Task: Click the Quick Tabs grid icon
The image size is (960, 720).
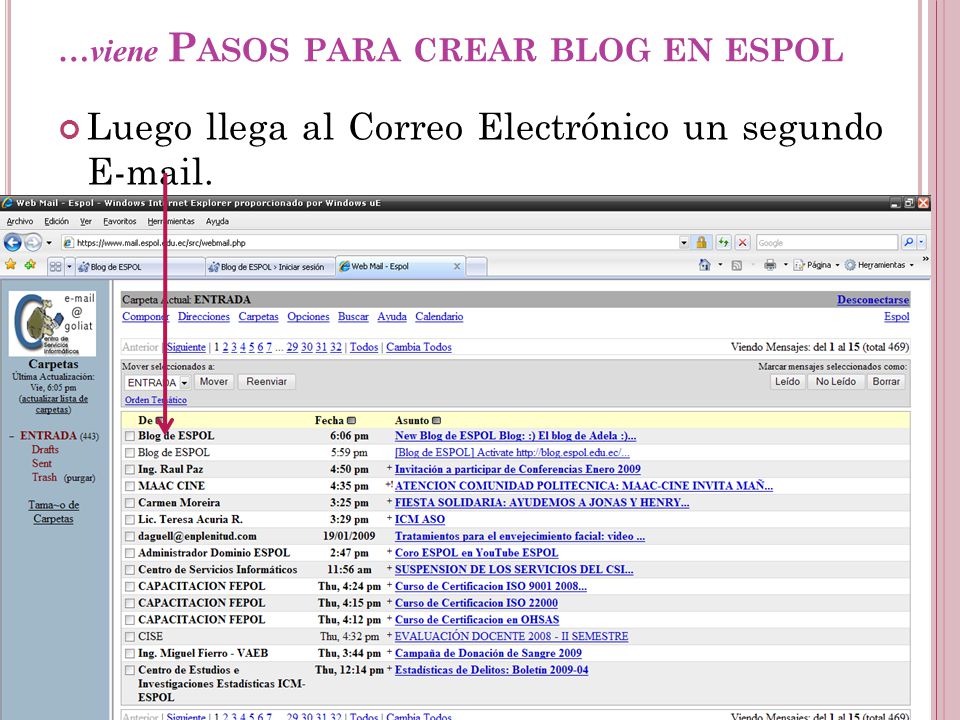Action: 55,266
